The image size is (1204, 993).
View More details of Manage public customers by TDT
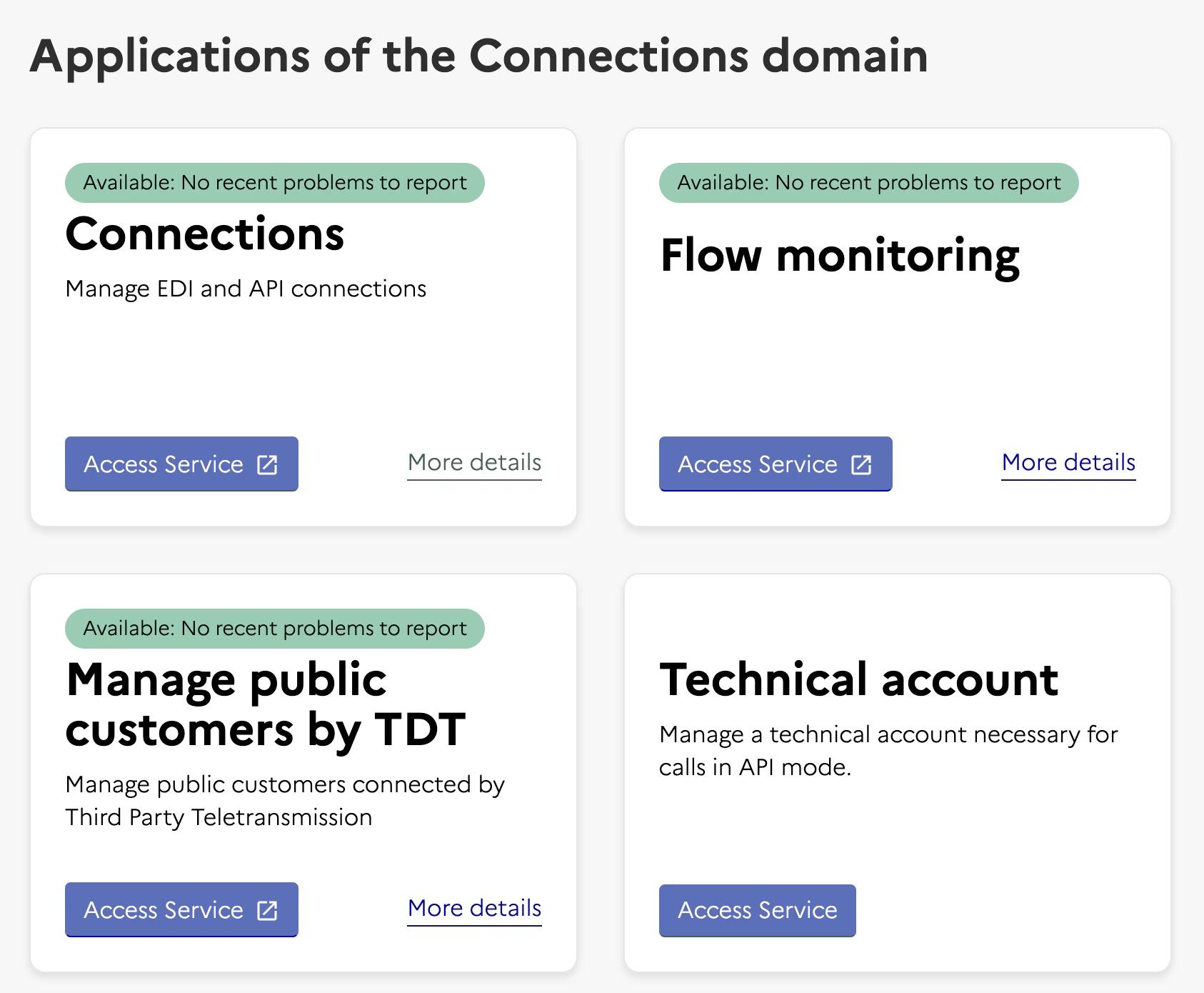tap(473, 909)
